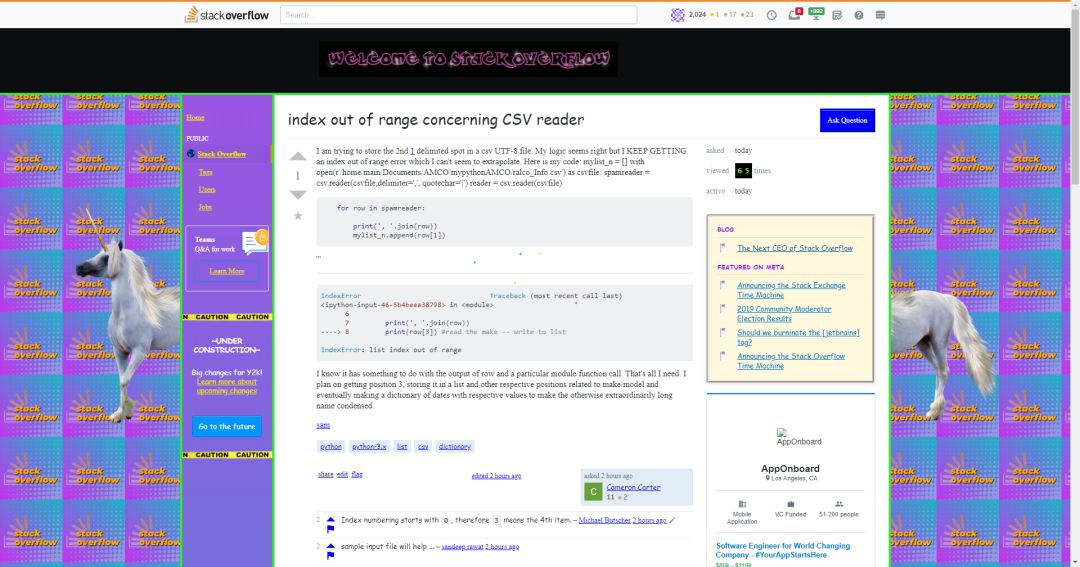Open the review queues icon in top bar
The height and width of the screenshot is (567, 1080).
tap(837, 15)
